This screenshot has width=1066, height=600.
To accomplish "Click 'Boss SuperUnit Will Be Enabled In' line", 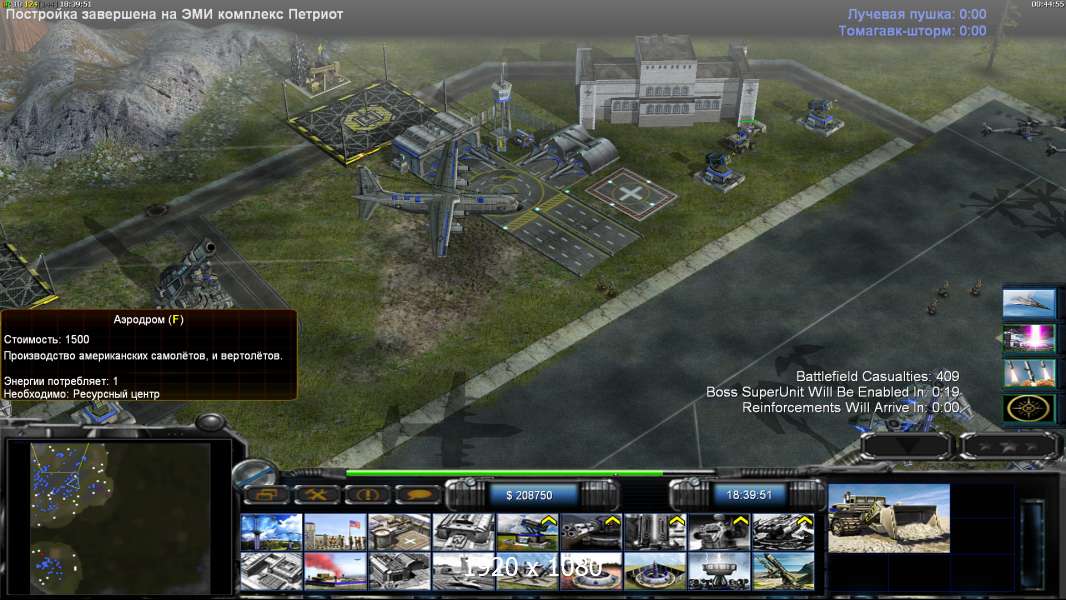I will (x=832, y=392).
